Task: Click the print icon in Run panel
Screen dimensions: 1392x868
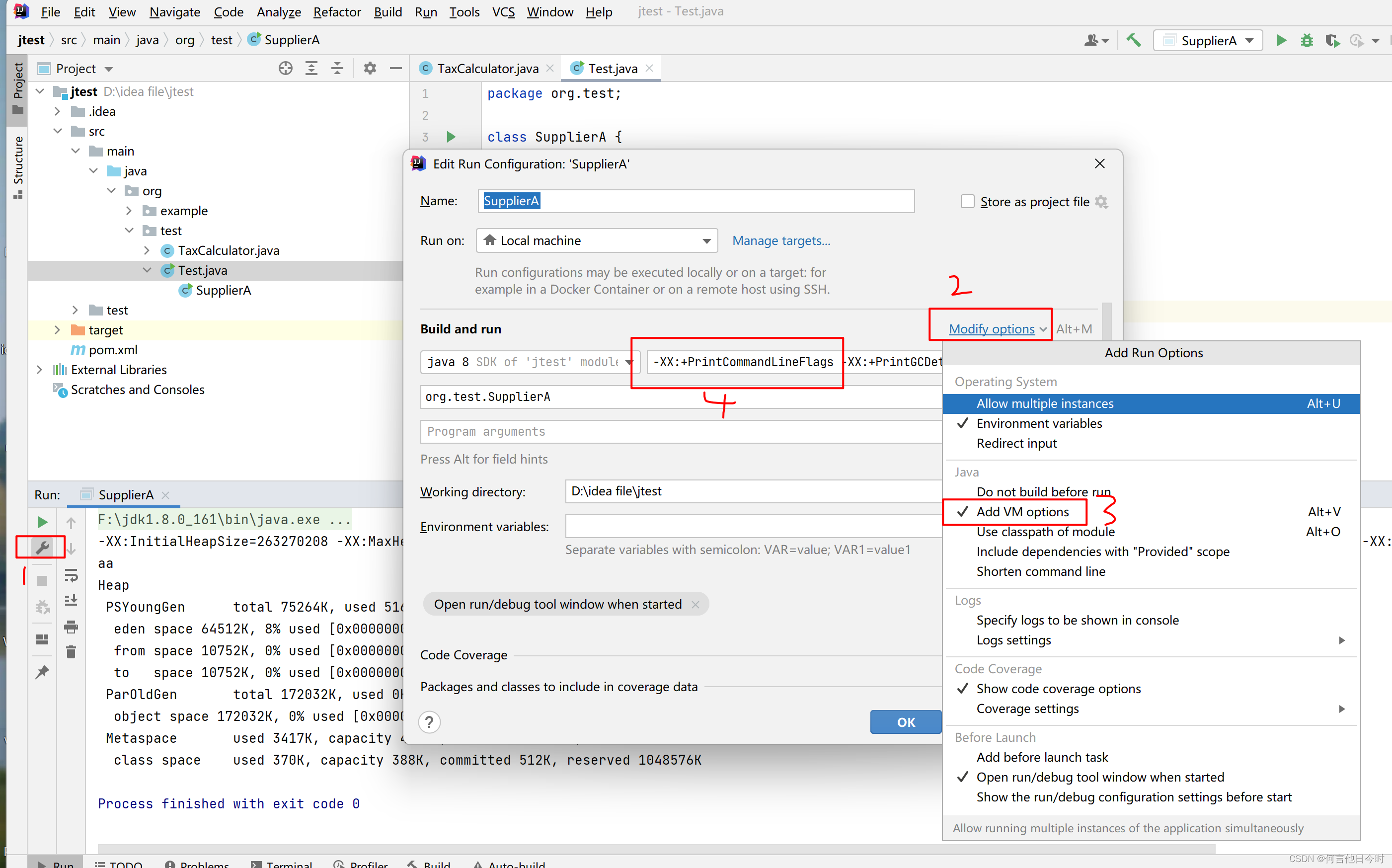Action: [x=71, y=627]
